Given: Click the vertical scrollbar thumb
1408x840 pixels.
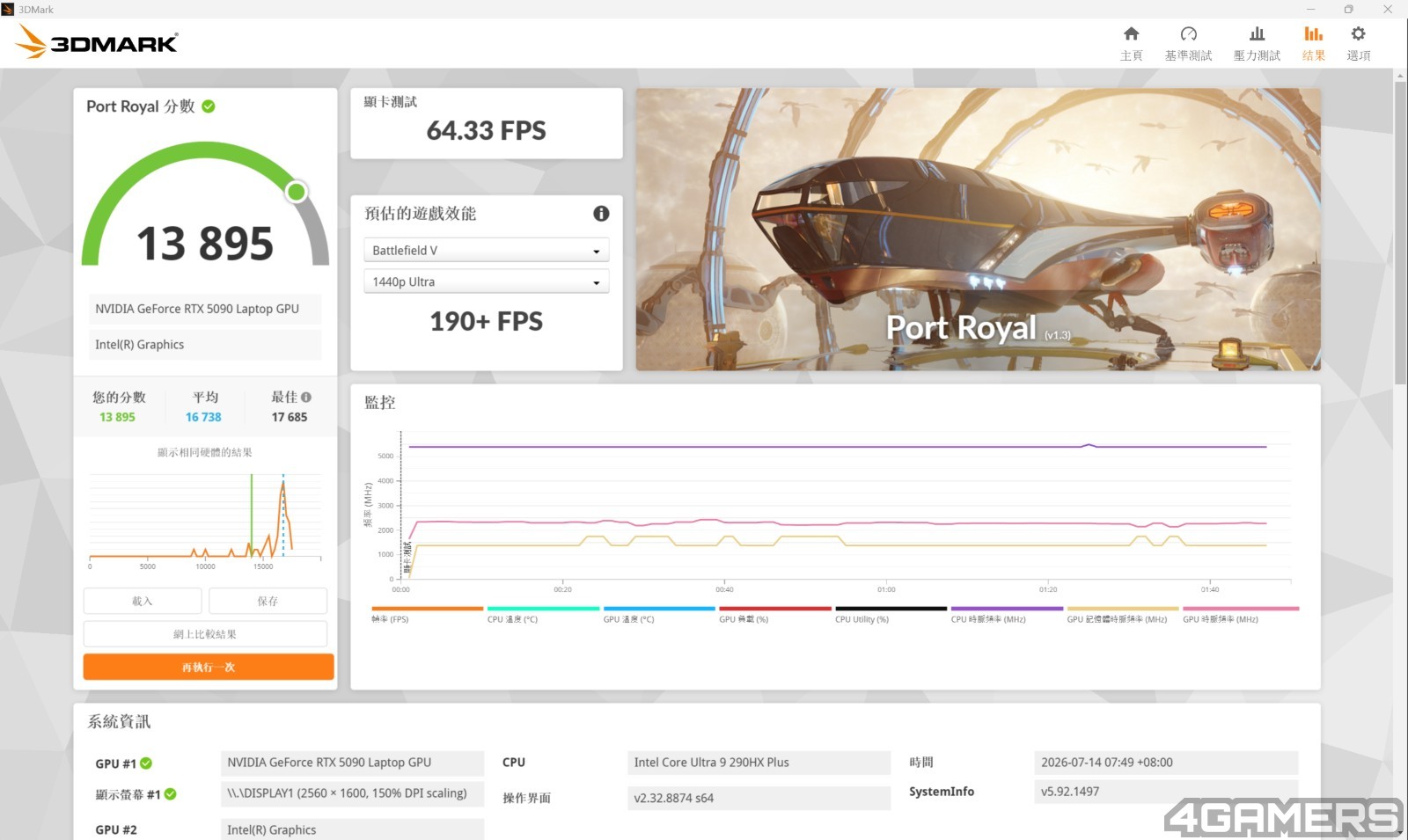Looking at the screenshot, I should [x=1400, y=233].
